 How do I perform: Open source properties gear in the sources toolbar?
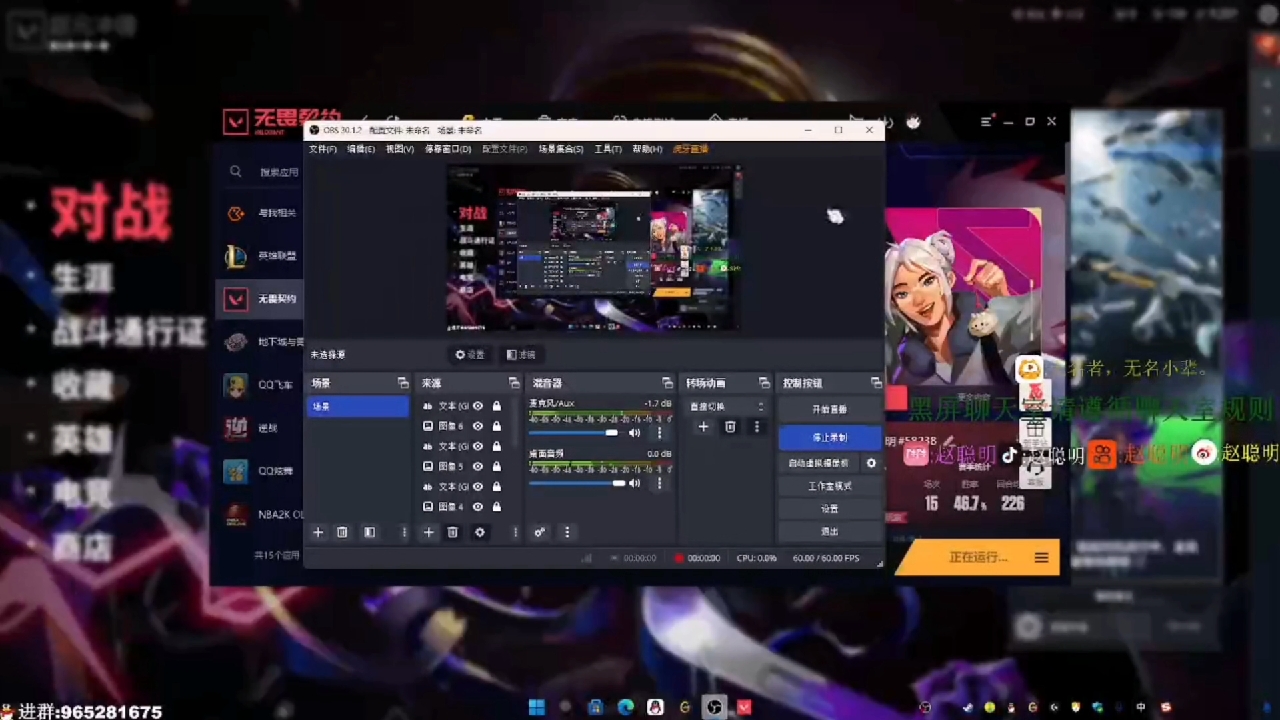480,533
